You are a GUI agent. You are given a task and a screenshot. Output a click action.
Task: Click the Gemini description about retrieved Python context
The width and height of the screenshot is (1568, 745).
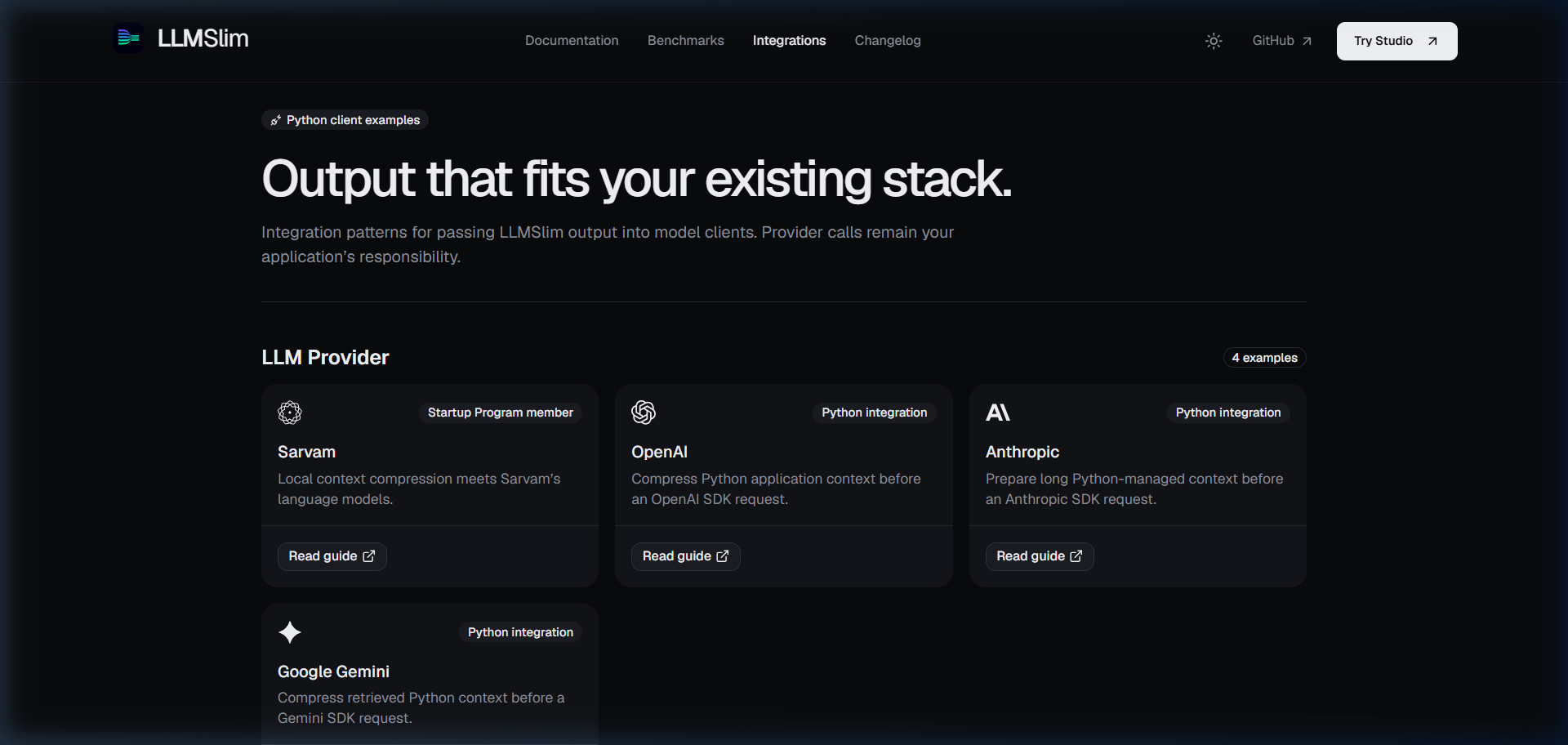421,707
